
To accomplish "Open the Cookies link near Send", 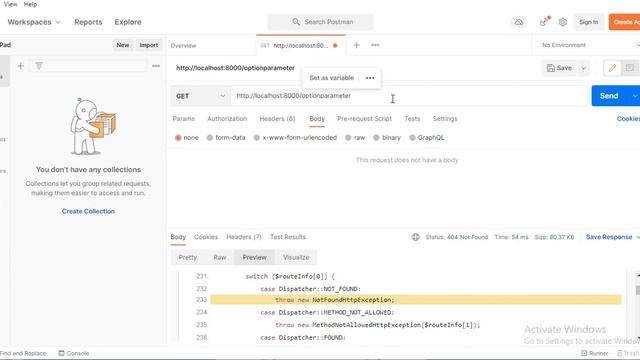I will tap(628, 118).
